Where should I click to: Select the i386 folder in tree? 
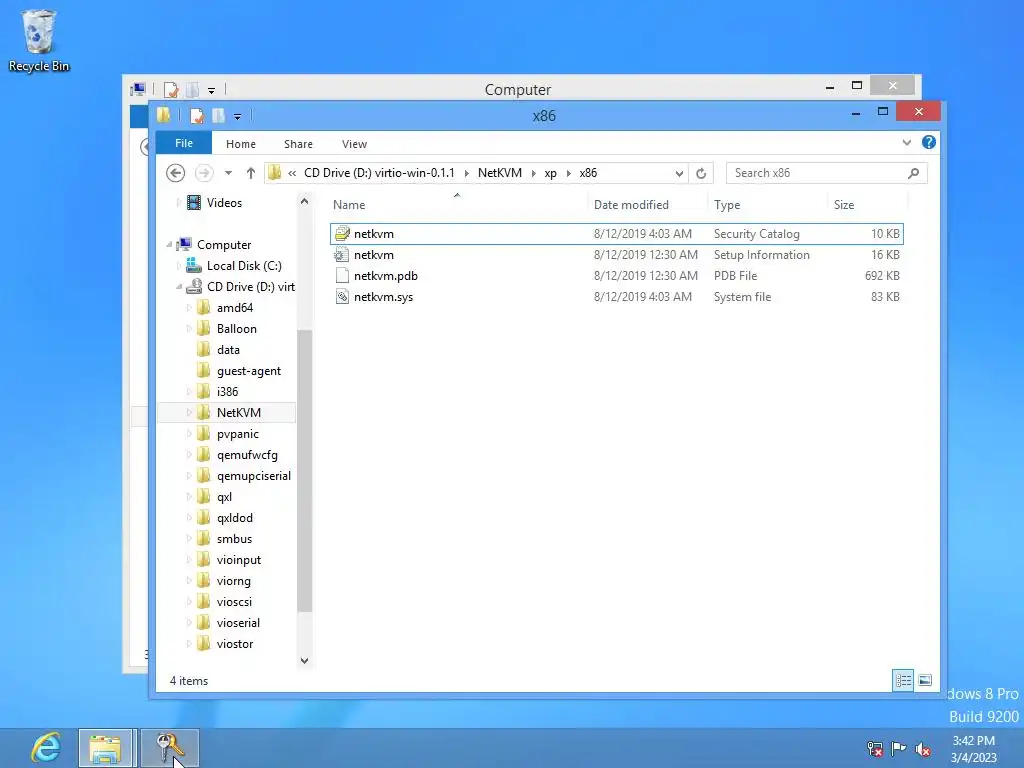(x=227, y=392)
